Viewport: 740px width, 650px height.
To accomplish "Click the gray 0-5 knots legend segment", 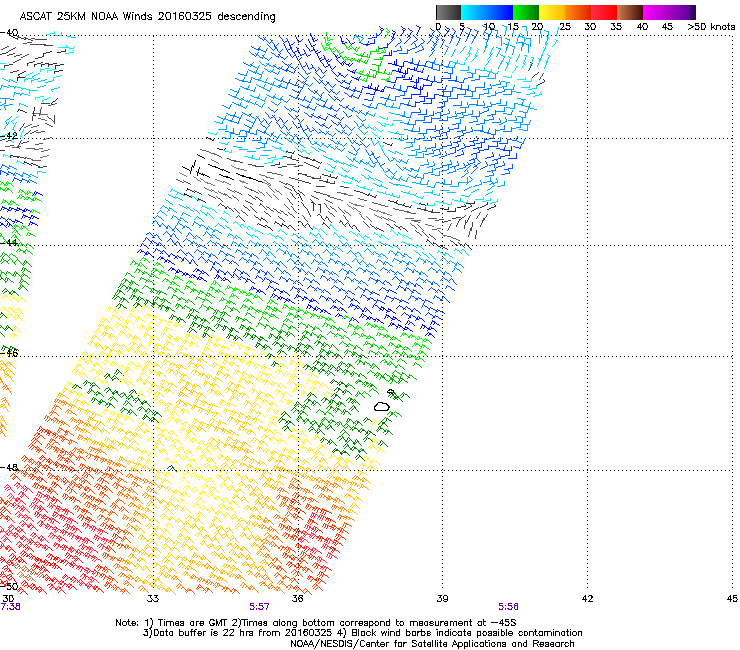I will (x=448, y=12).
